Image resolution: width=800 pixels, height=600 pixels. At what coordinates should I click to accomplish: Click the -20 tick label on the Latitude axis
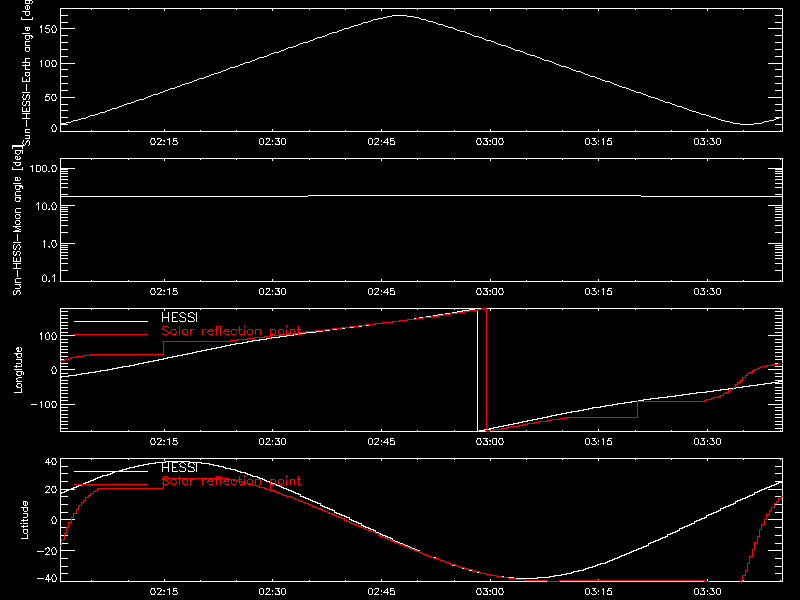coord(47,551)
